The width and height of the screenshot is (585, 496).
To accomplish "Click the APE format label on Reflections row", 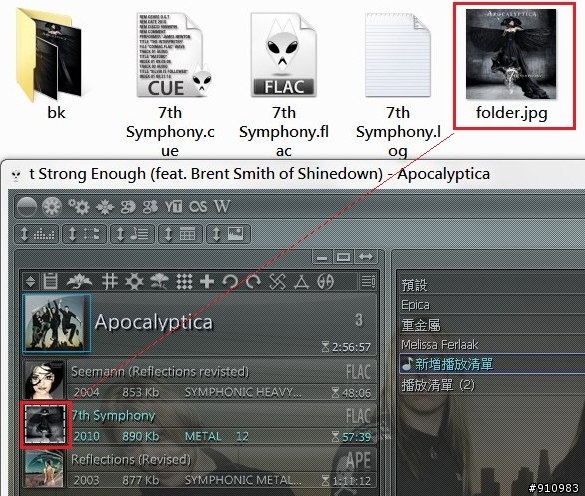I will coord(358,461).
